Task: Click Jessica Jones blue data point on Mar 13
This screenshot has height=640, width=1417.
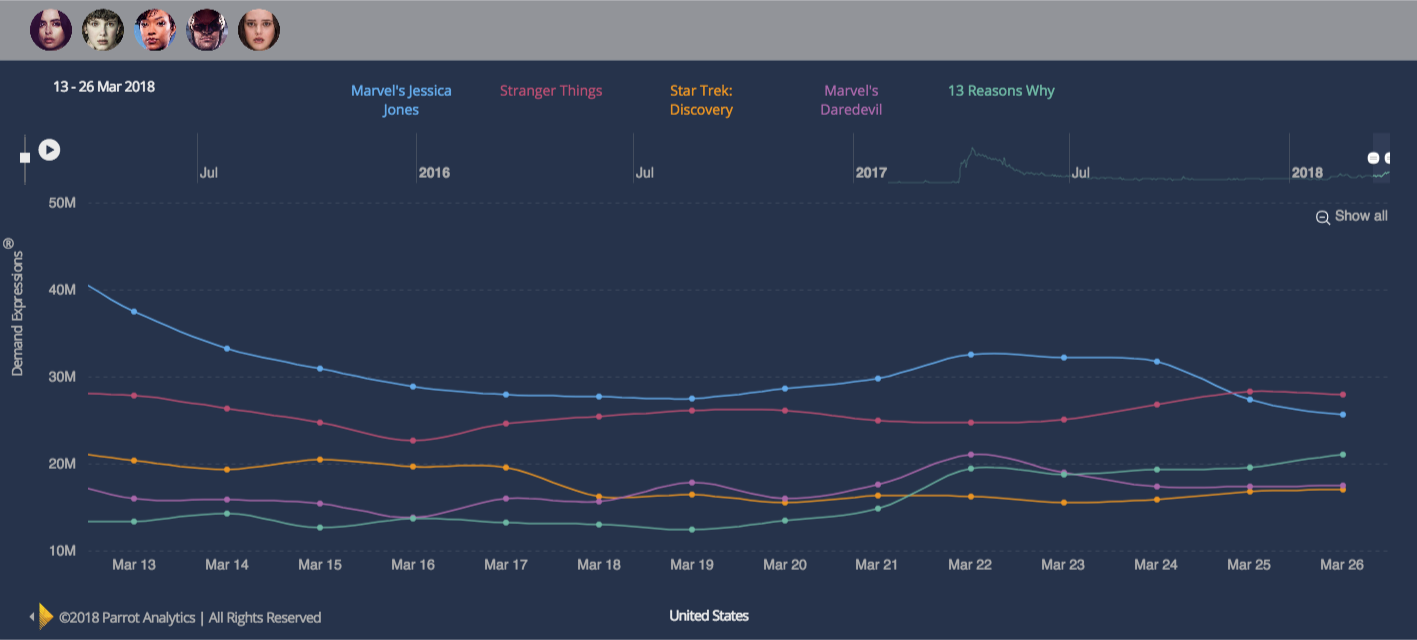Action: pyautogui.click(x=134, y=312)
